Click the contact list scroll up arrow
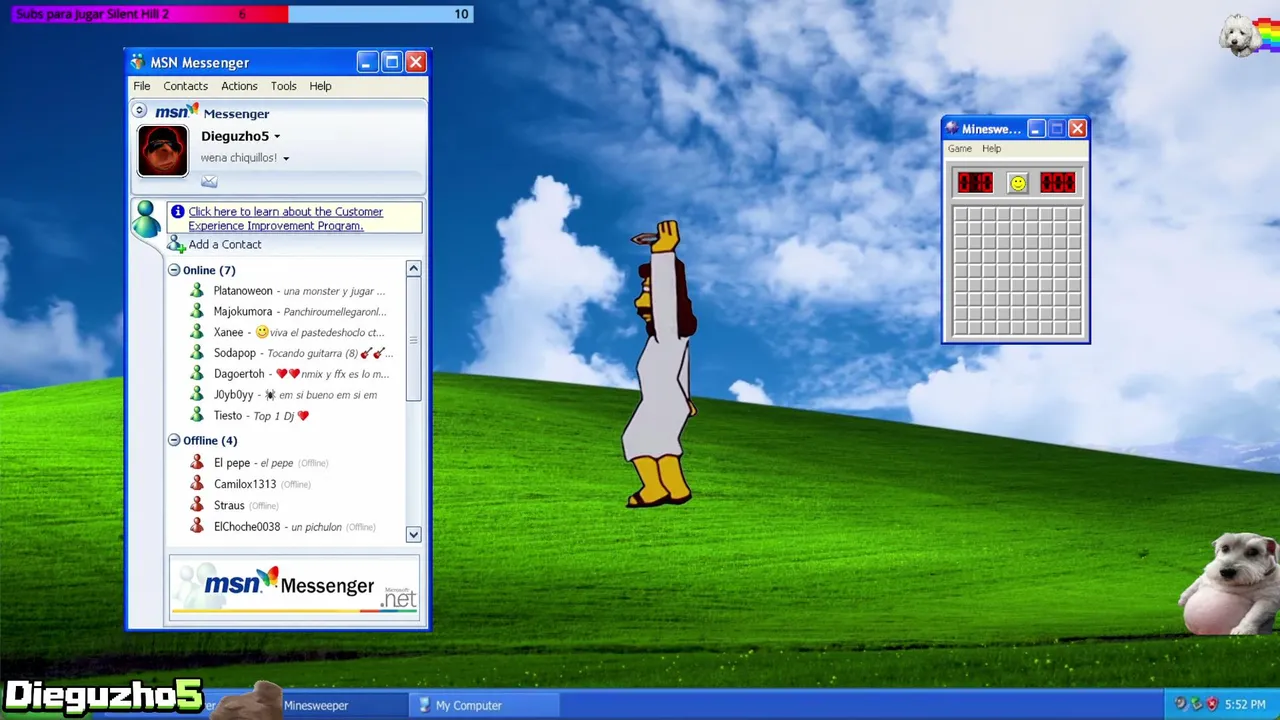The width and height of the screenshot is (1280, 720). (x=413, y=269)
